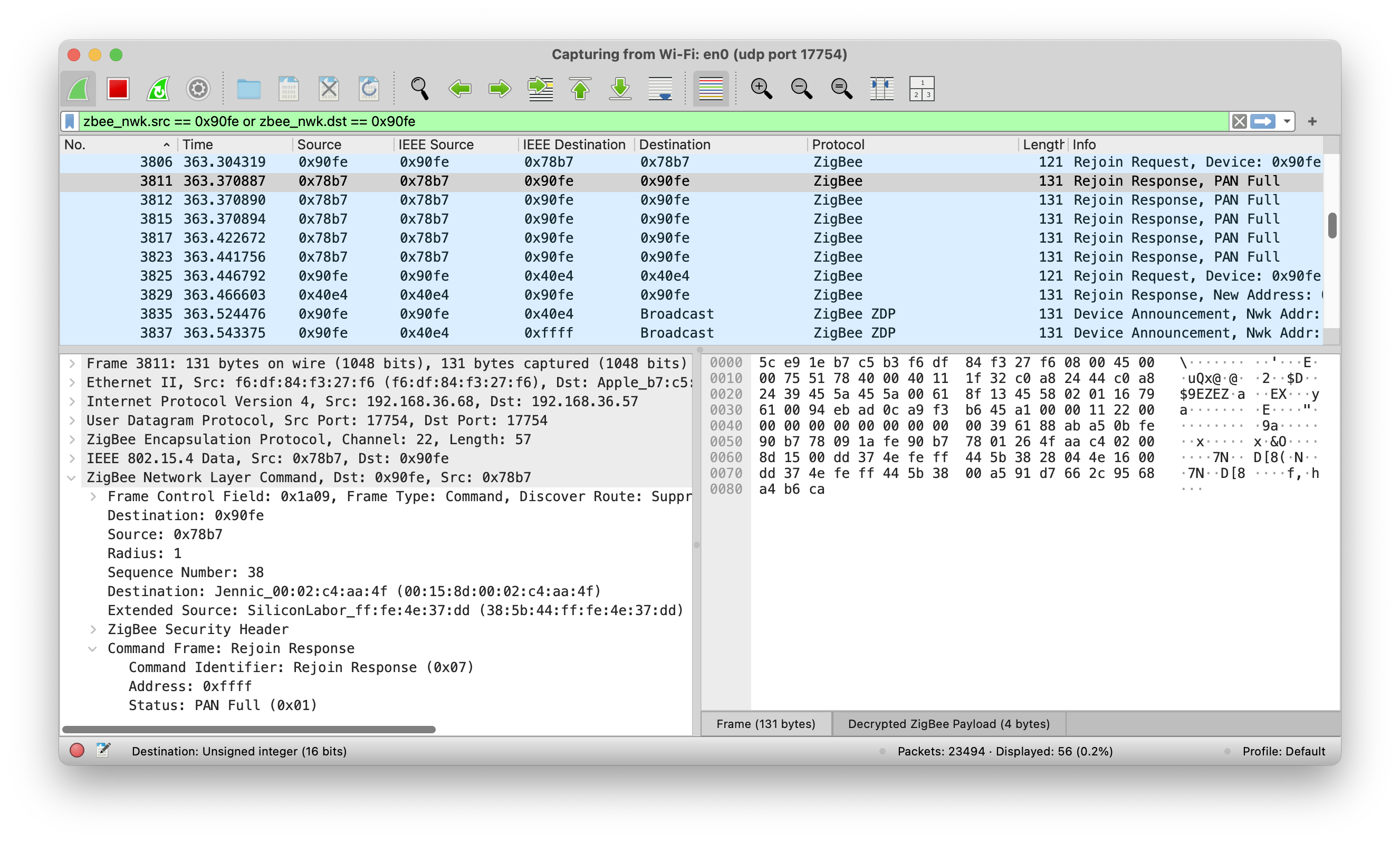1400x843 pixels.
Task: Switch to Frame (131 bytes) tab
Action: click(x=765, y=724)
